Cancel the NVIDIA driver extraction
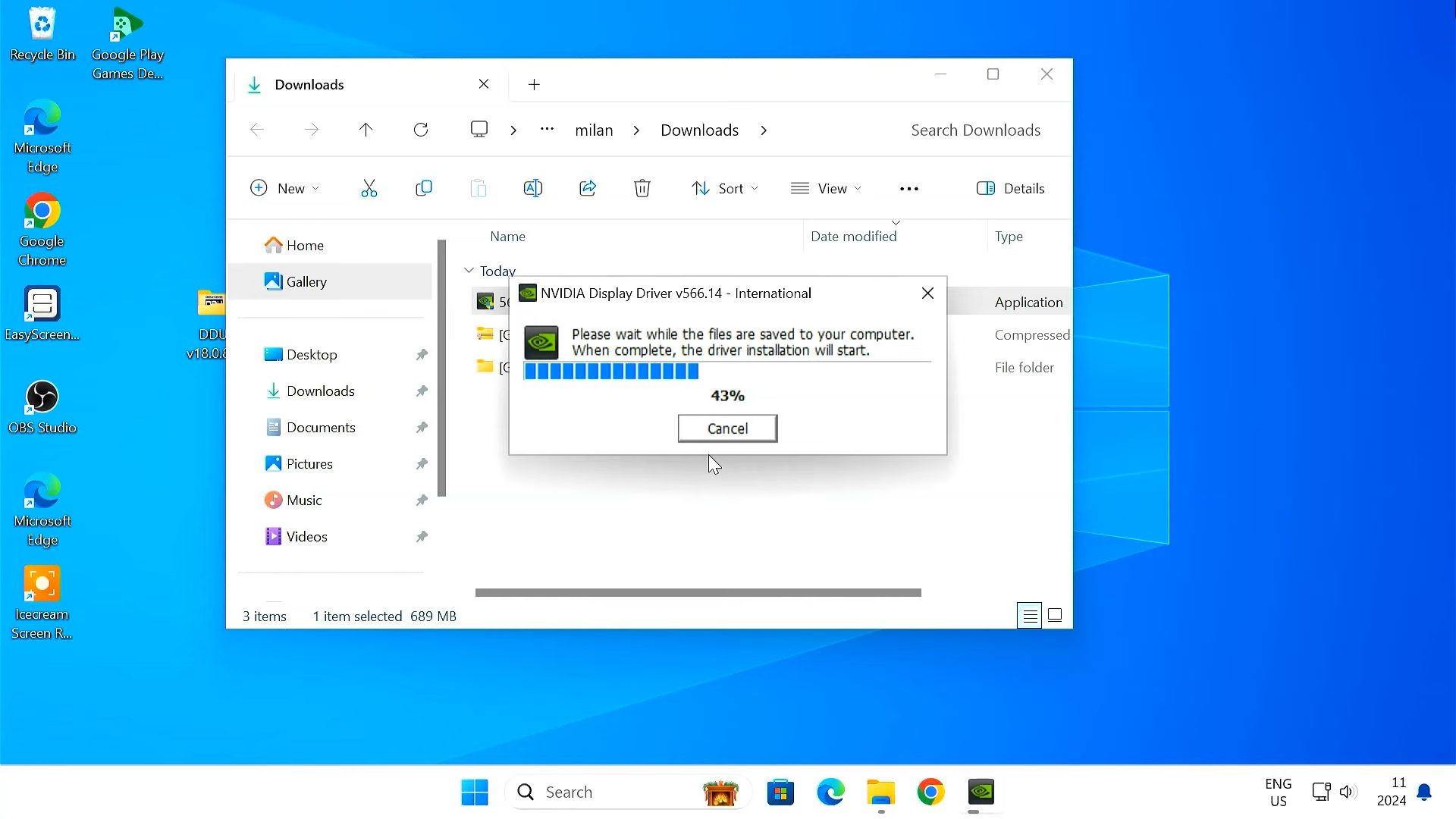The height and width of the screenshot is (819, 1456). click(x=727, y=428)
